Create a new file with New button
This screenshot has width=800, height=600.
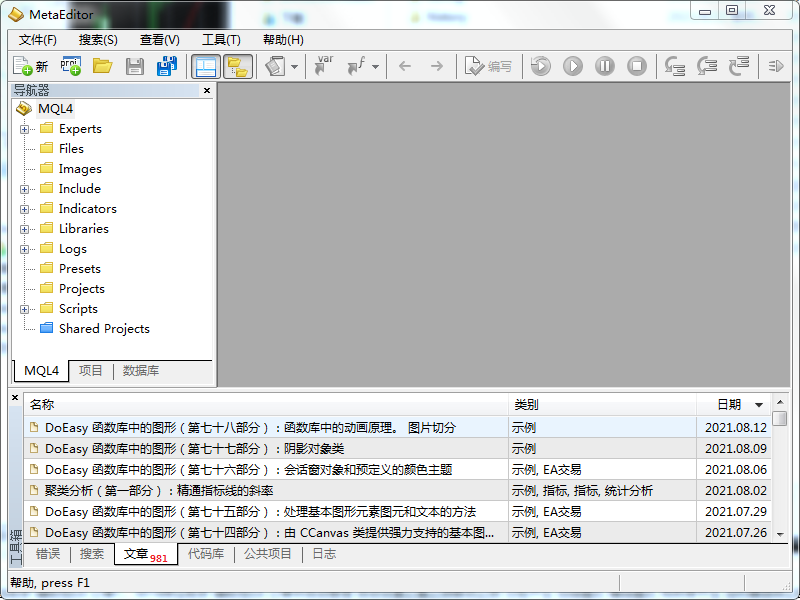[x=31, y=66]
